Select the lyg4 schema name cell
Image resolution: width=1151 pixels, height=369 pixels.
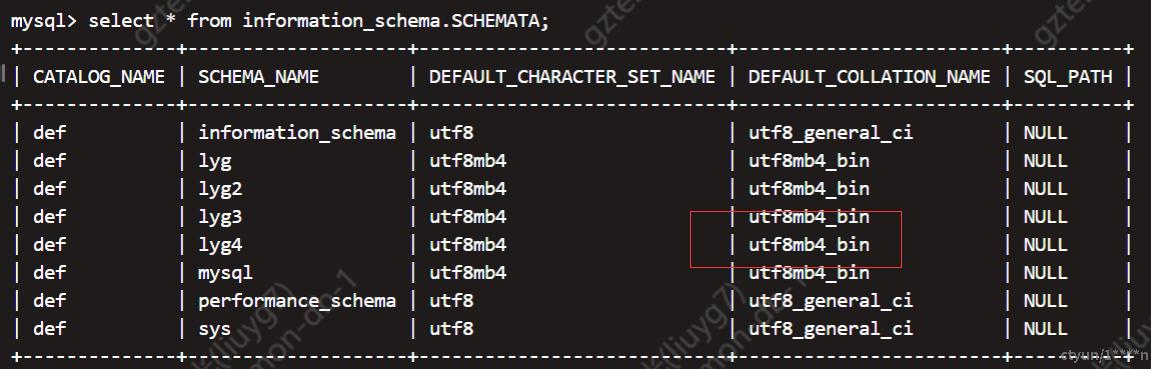click(220, 244)
